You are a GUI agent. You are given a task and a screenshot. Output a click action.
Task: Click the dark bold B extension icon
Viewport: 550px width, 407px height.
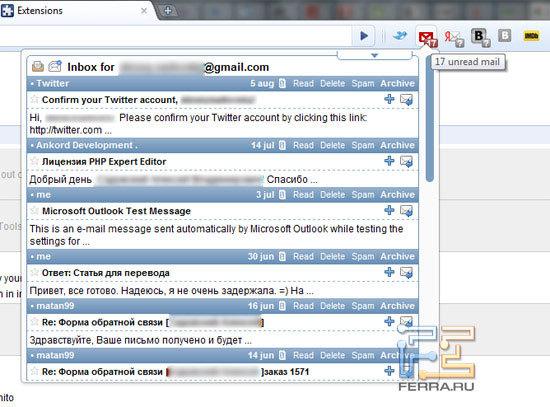pos(480,37)
